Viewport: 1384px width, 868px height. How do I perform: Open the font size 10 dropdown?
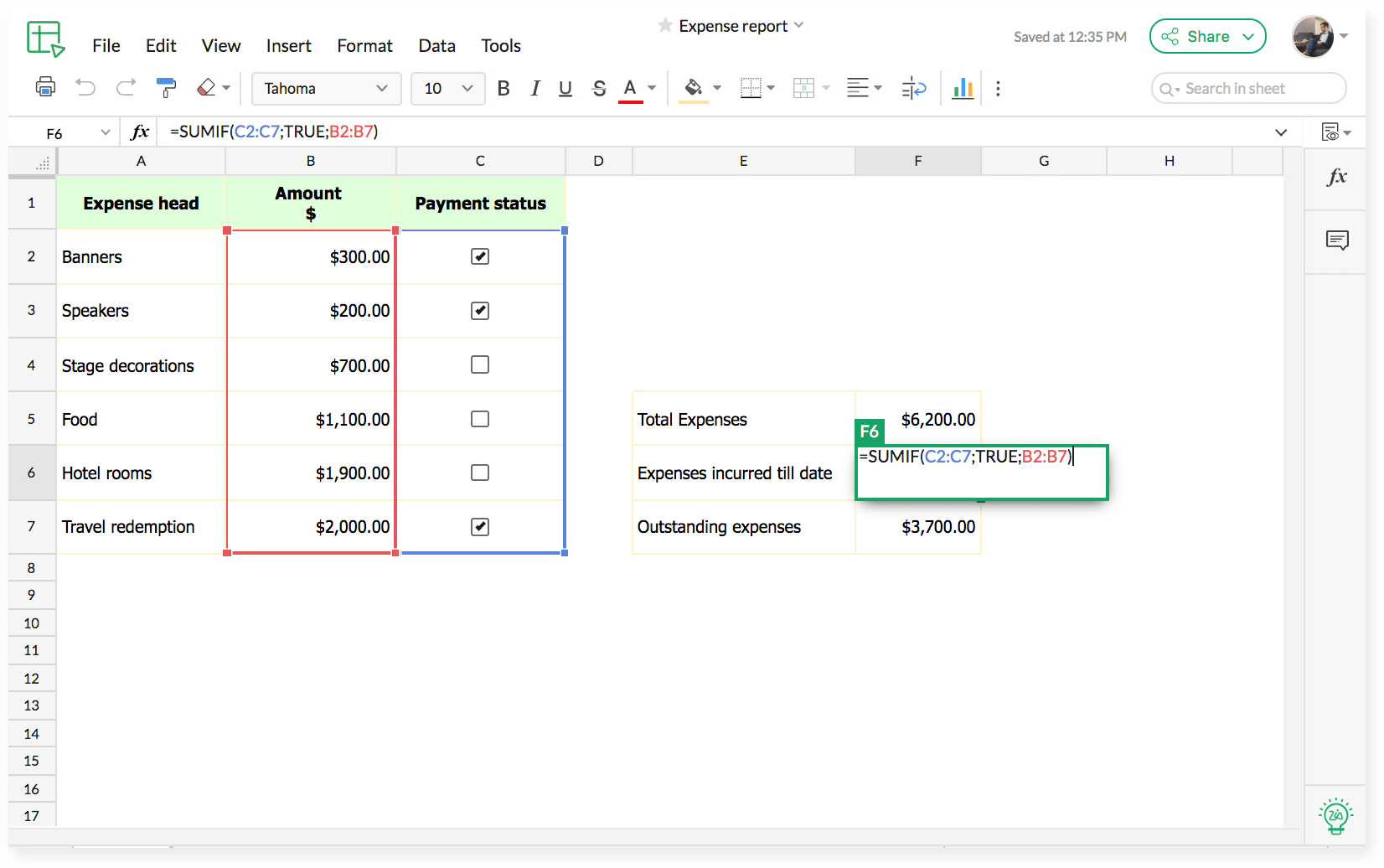coord(447,88)
